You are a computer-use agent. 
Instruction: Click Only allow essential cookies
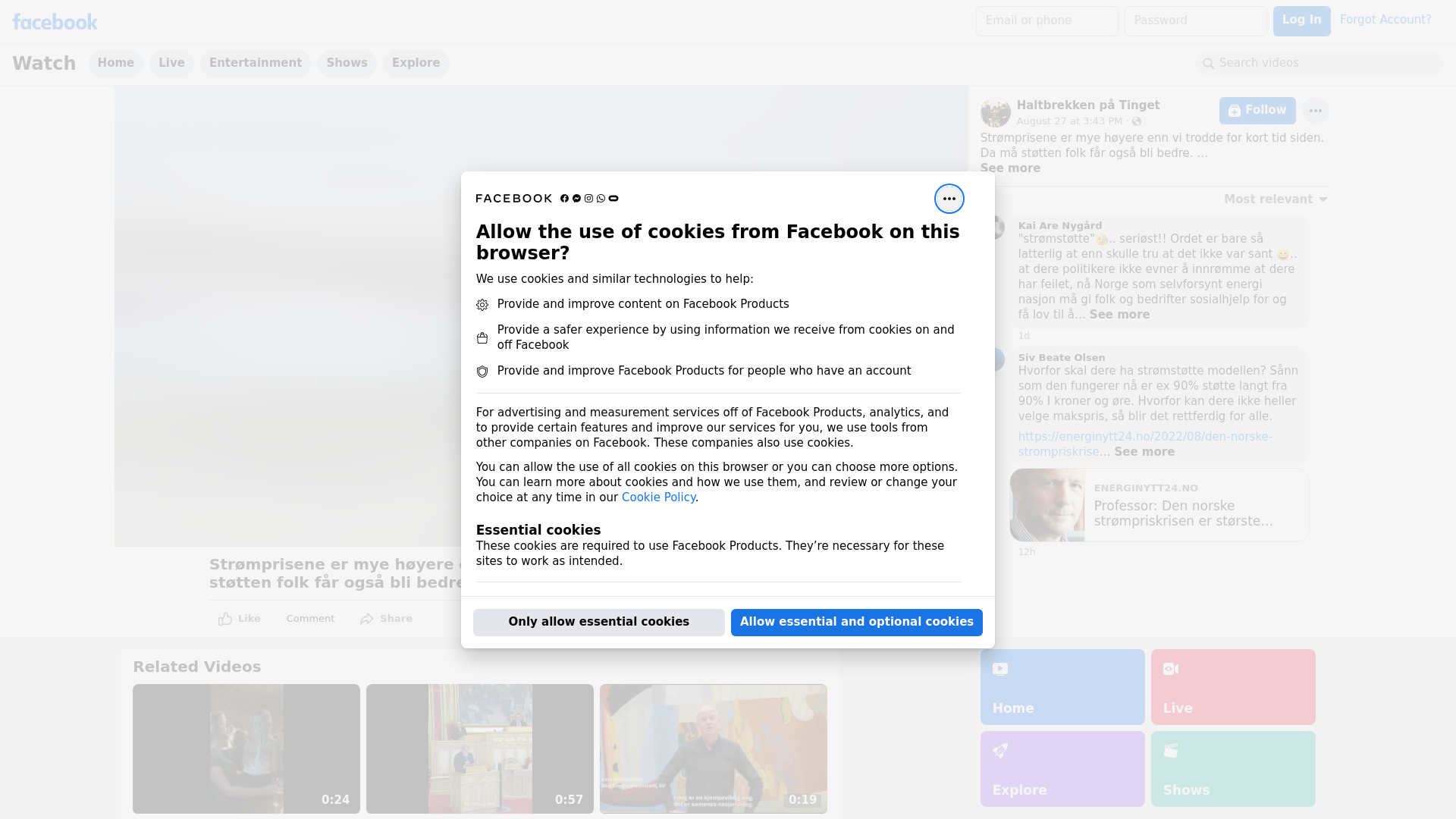599,623
